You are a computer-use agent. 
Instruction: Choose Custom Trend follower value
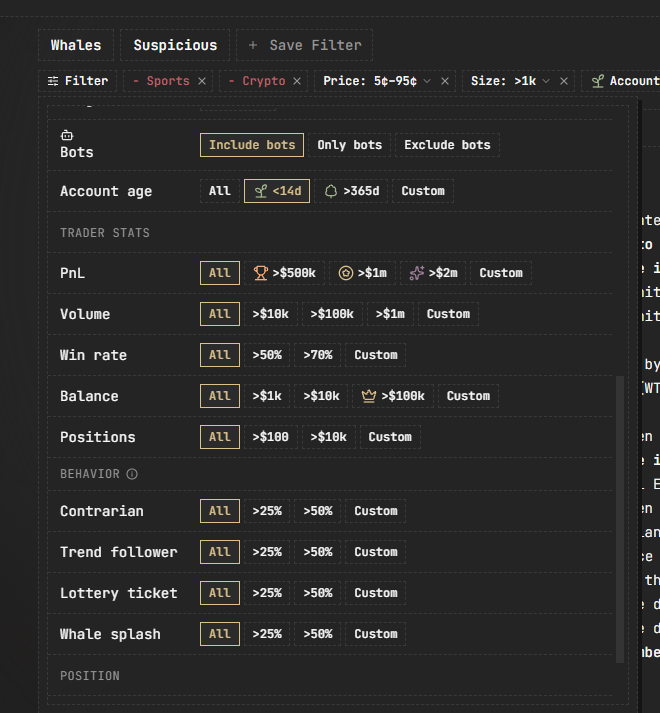(376, 552)
